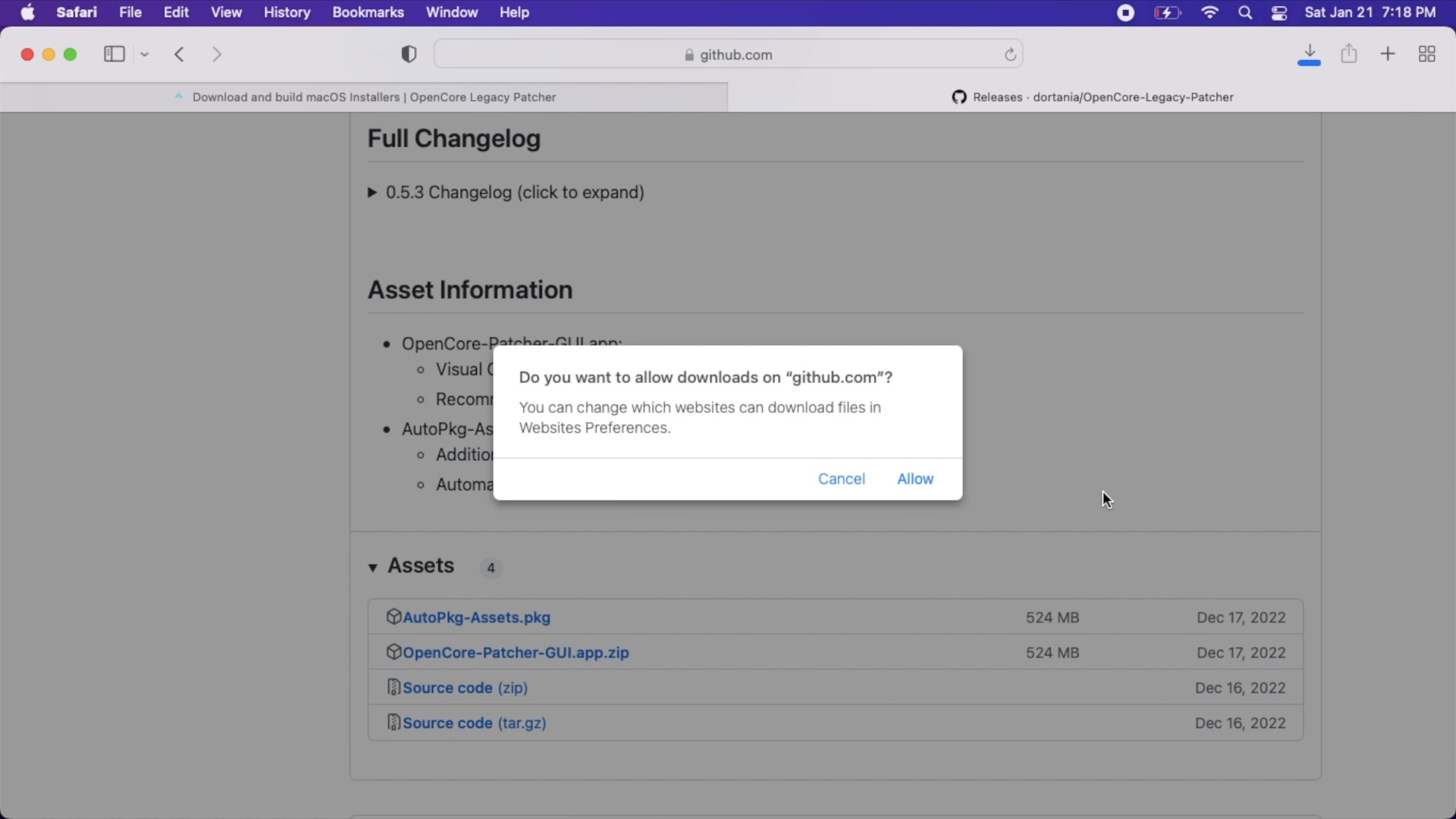Open the File menu
1456x819 pixels.
130,12
